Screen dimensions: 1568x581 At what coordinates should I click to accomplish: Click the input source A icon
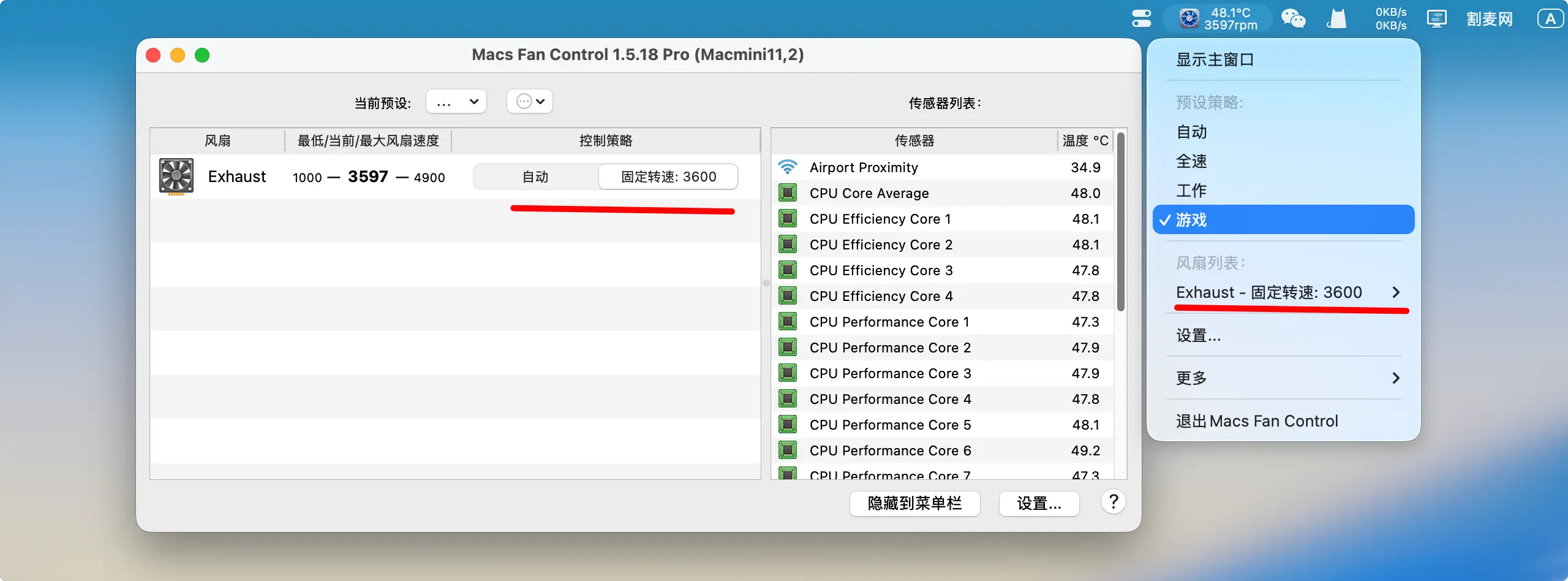click(1550, 19)
